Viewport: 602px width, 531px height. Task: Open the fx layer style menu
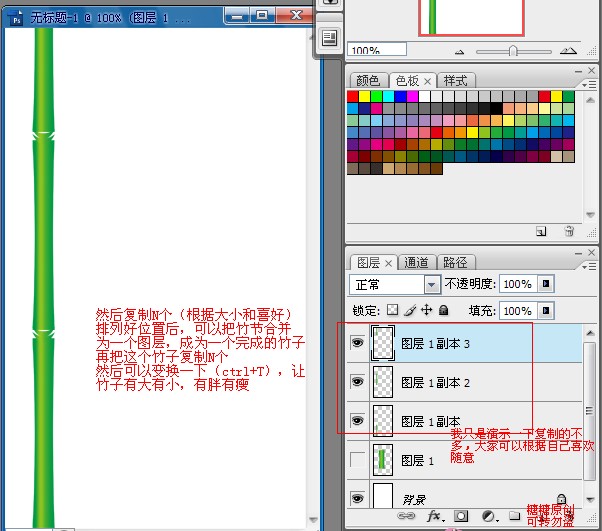tap(435, 516)
